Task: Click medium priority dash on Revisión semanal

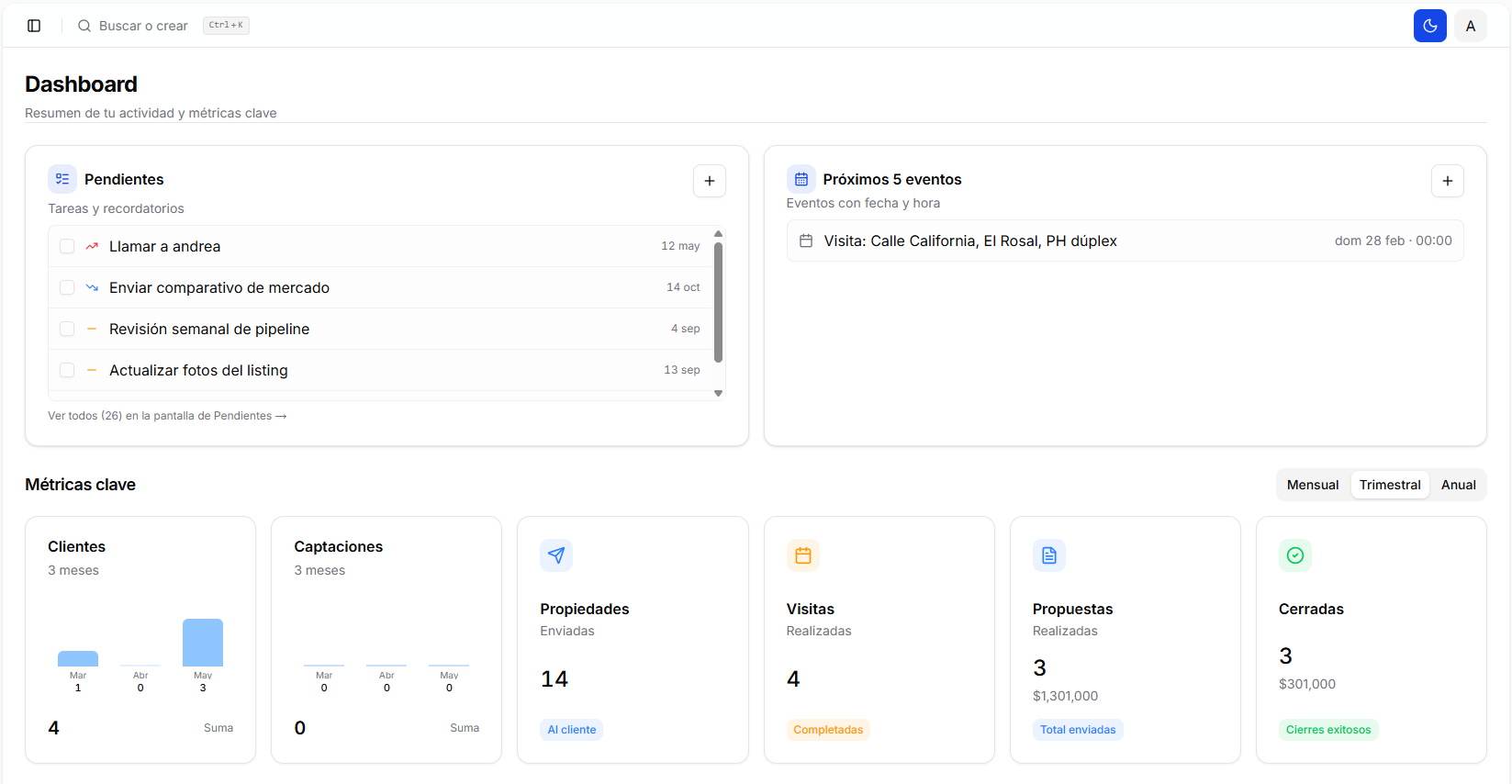Action: click(92, 329)
